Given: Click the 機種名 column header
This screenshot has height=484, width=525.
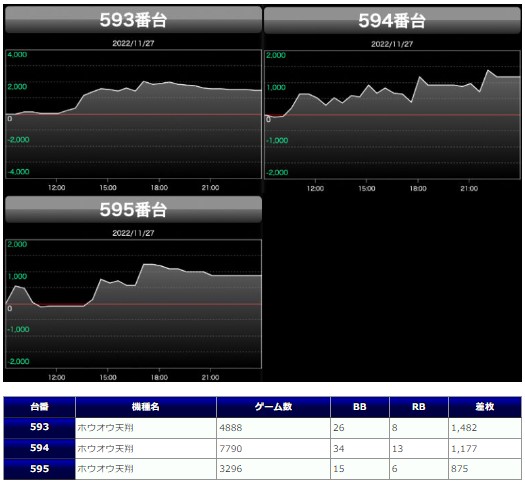Looking at the screenshot, I should pos(146,407).
